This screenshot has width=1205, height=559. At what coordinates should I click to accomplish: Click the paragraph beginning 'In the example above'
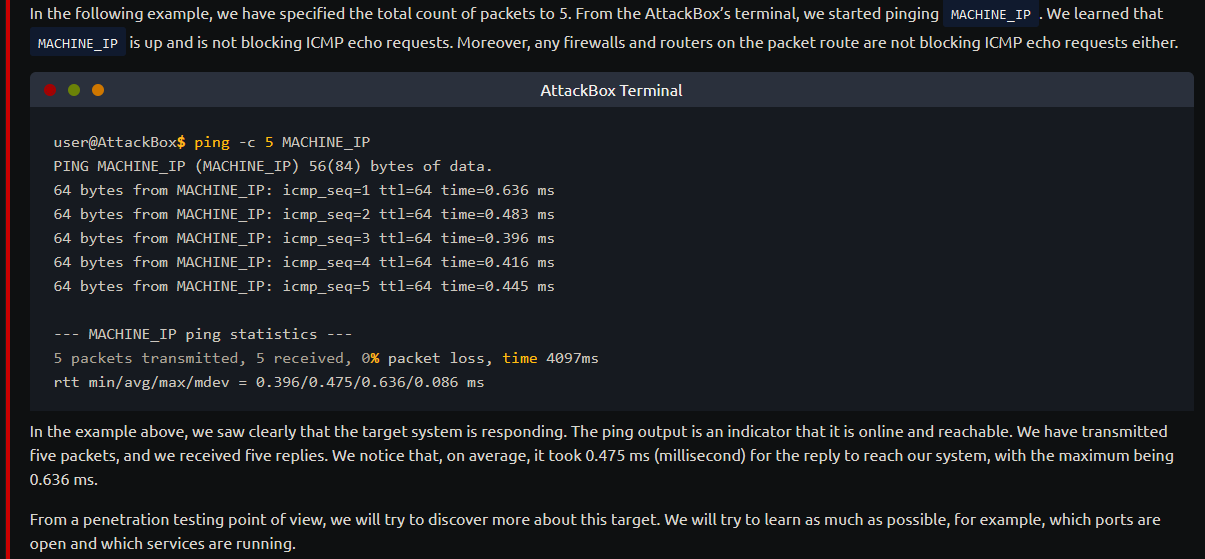[x=601, y=456]
